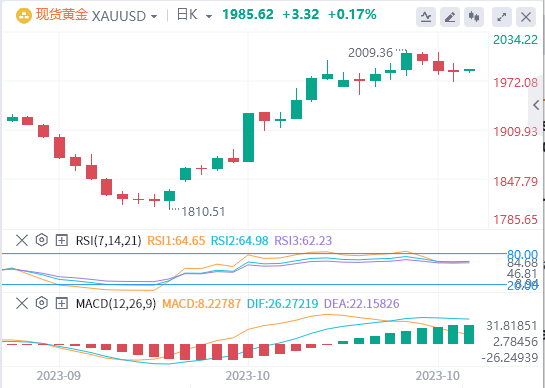Click the DIF:26.27219 value
This screenshot has height=388, width=545.
283,304
